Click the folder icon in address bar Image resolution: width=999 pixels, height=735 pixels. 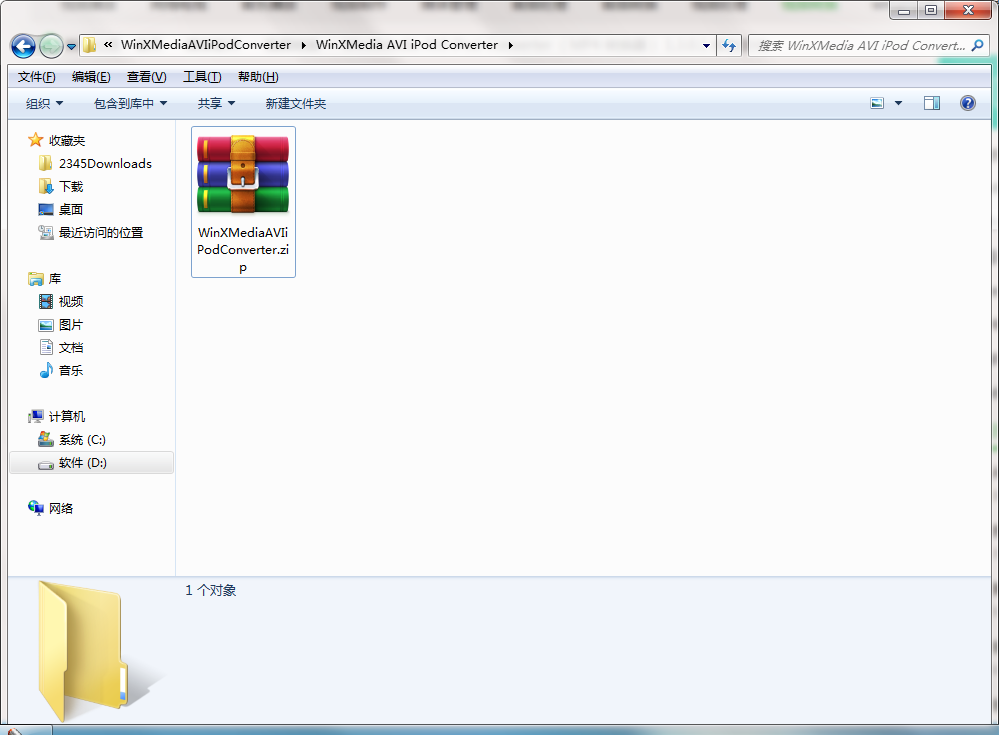tap(90, 45)
